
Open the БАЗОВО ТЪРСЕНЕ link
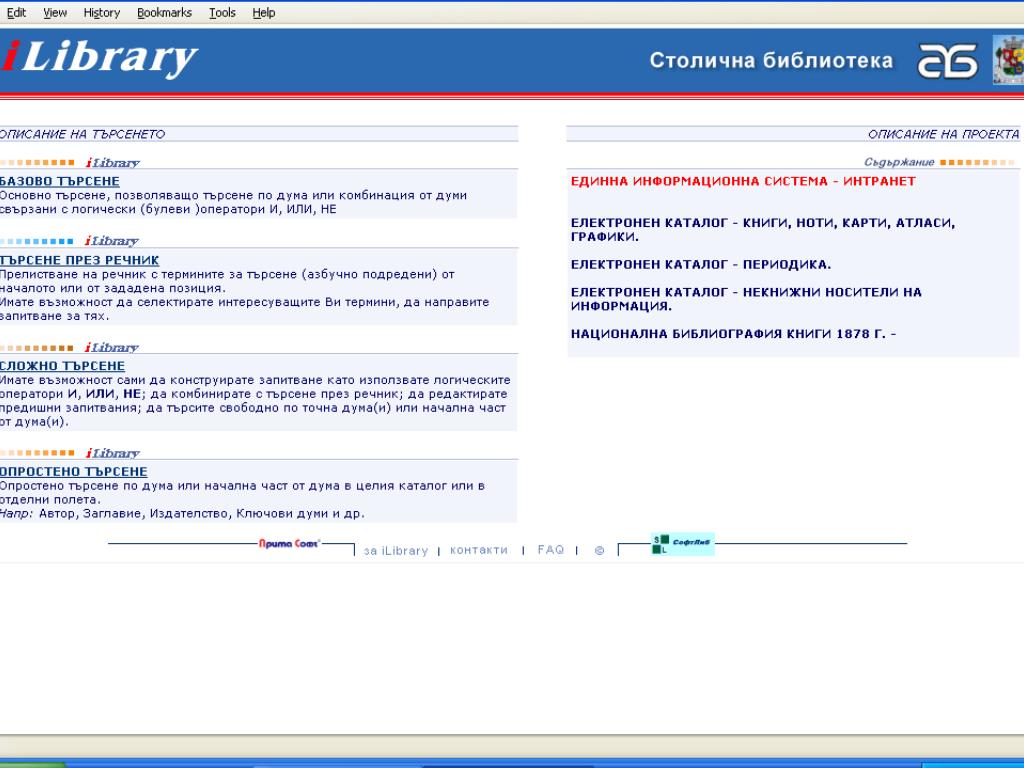click(x=59, y=181)
